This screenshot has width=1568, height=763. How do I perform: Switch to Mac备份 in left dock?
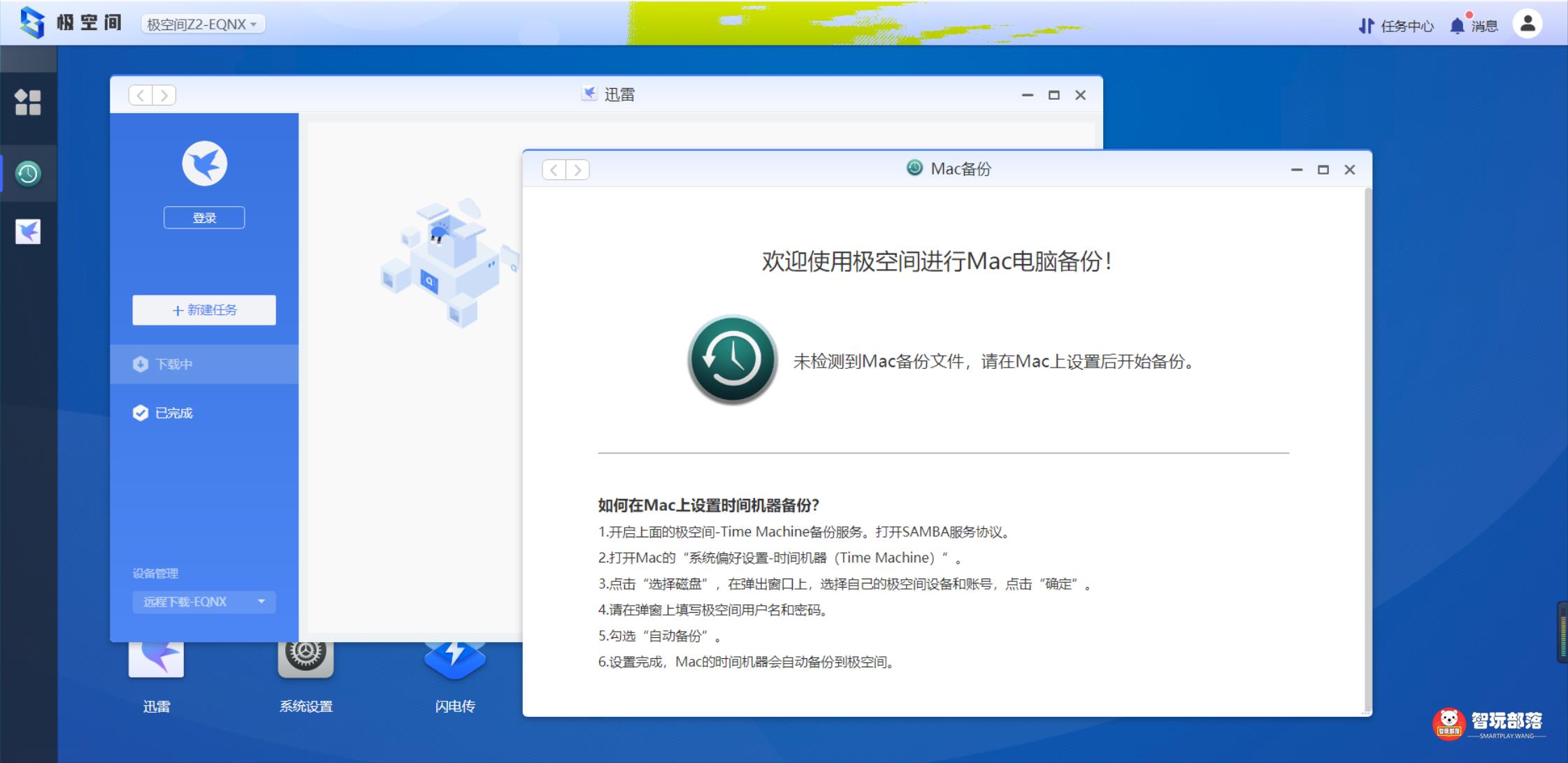click(28, 173)
